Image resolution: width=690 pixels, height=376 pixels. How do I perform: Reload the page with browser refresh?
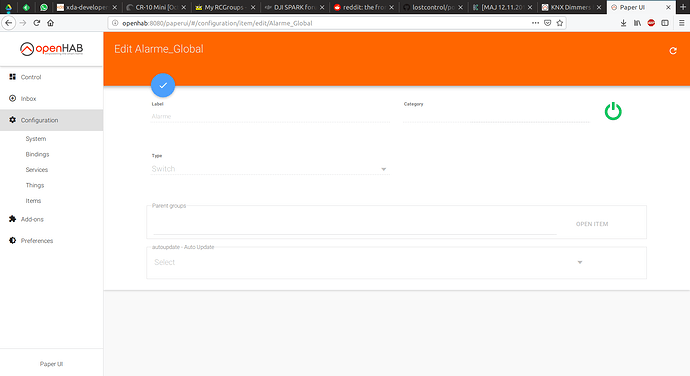pyautogui.click(x=37, y=23)
